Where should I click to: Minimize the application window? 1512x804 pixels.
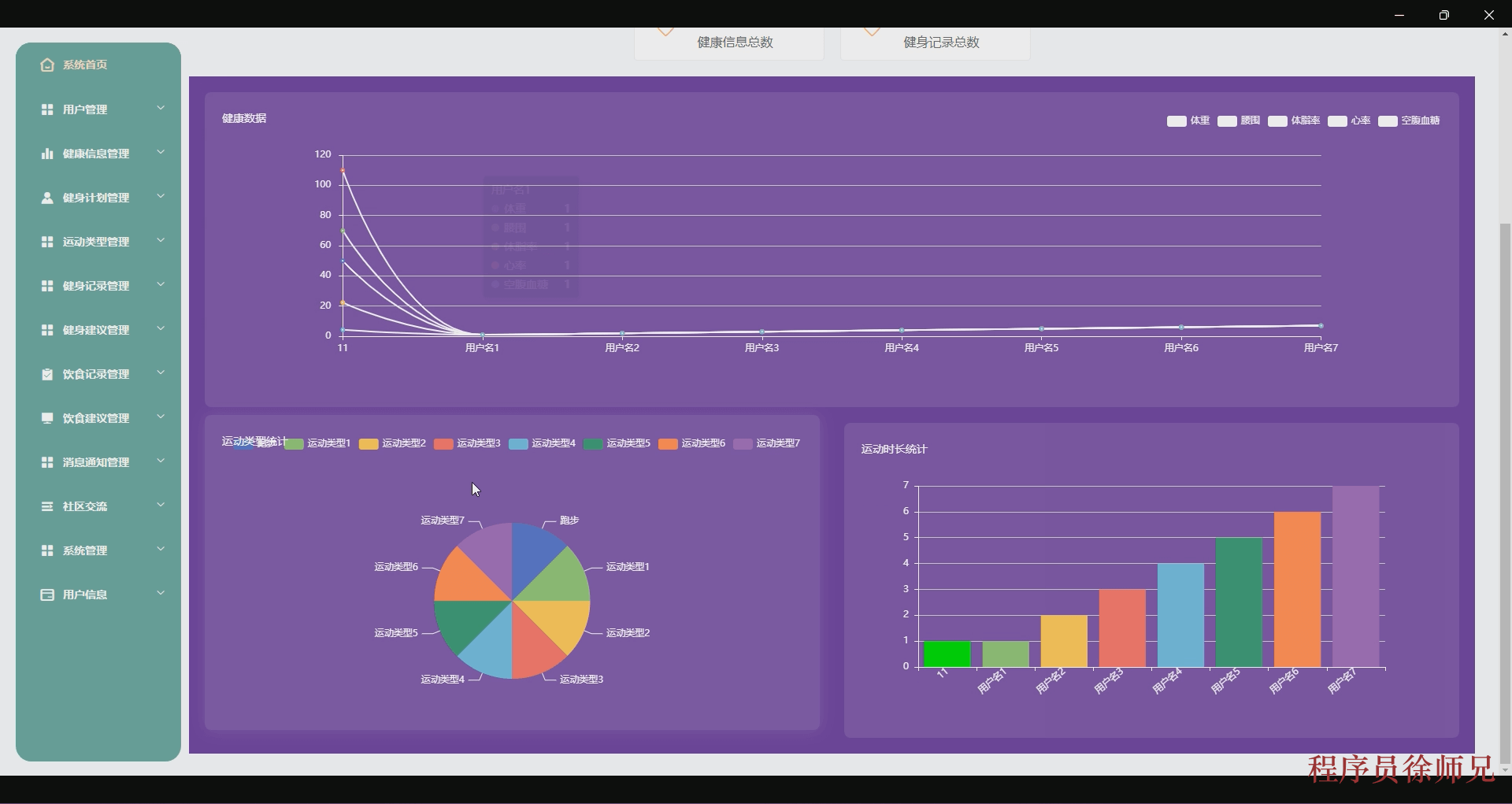pyautogui.click(x=1399, y=15)
